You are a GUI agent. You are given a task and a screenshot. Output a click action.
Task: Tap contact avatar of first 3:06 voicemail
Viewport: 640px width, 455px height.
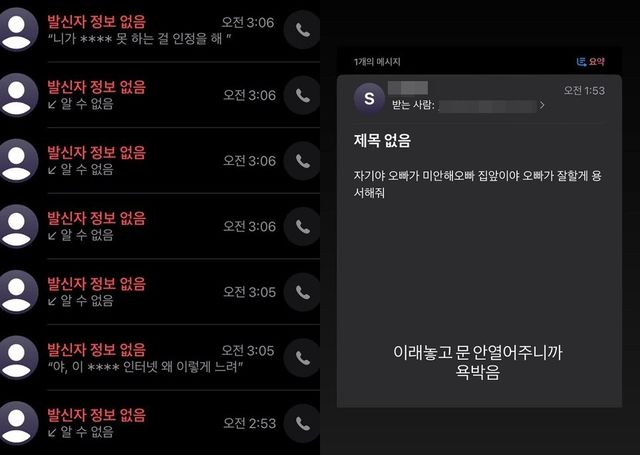[16, 30]
